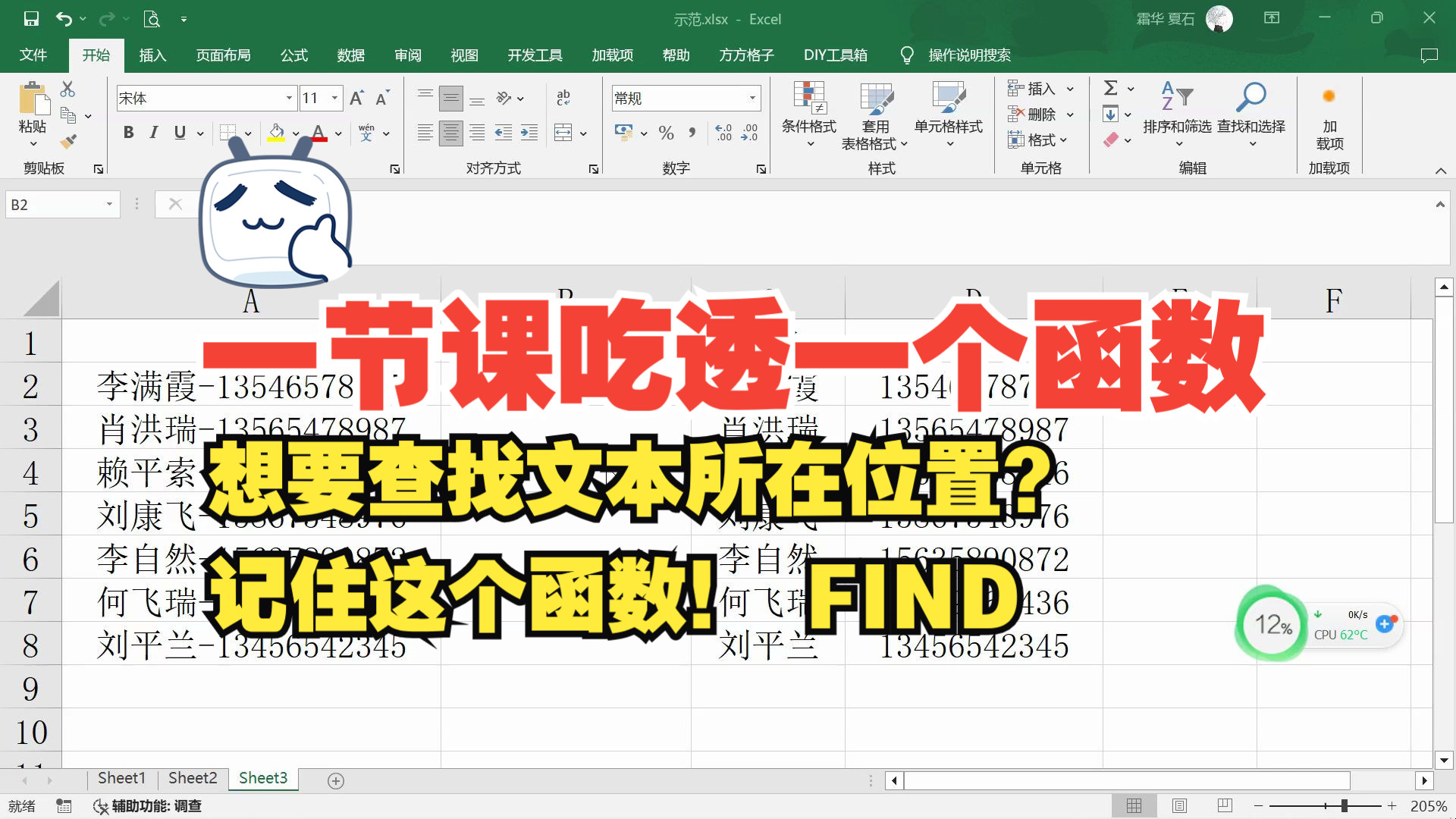Open the number format dropdown 常规
Image resolution: width=1456 pixels, height=819 pixels.
[752, 98]
